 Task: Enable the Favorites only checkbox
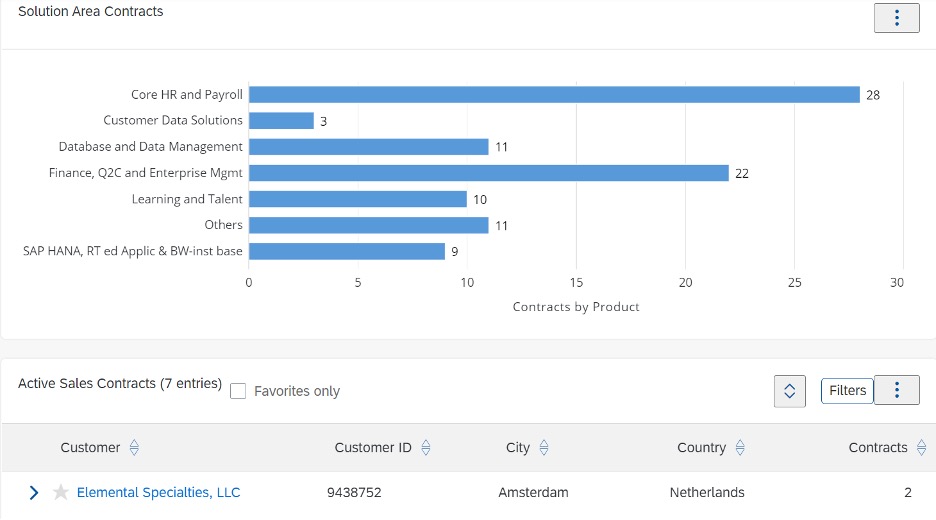238,391
